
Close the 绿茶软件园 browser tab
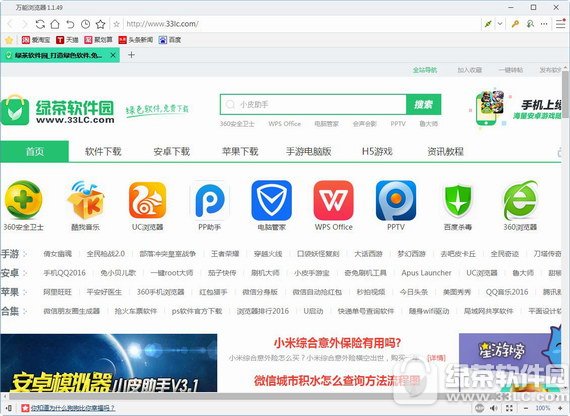[113, 55]
